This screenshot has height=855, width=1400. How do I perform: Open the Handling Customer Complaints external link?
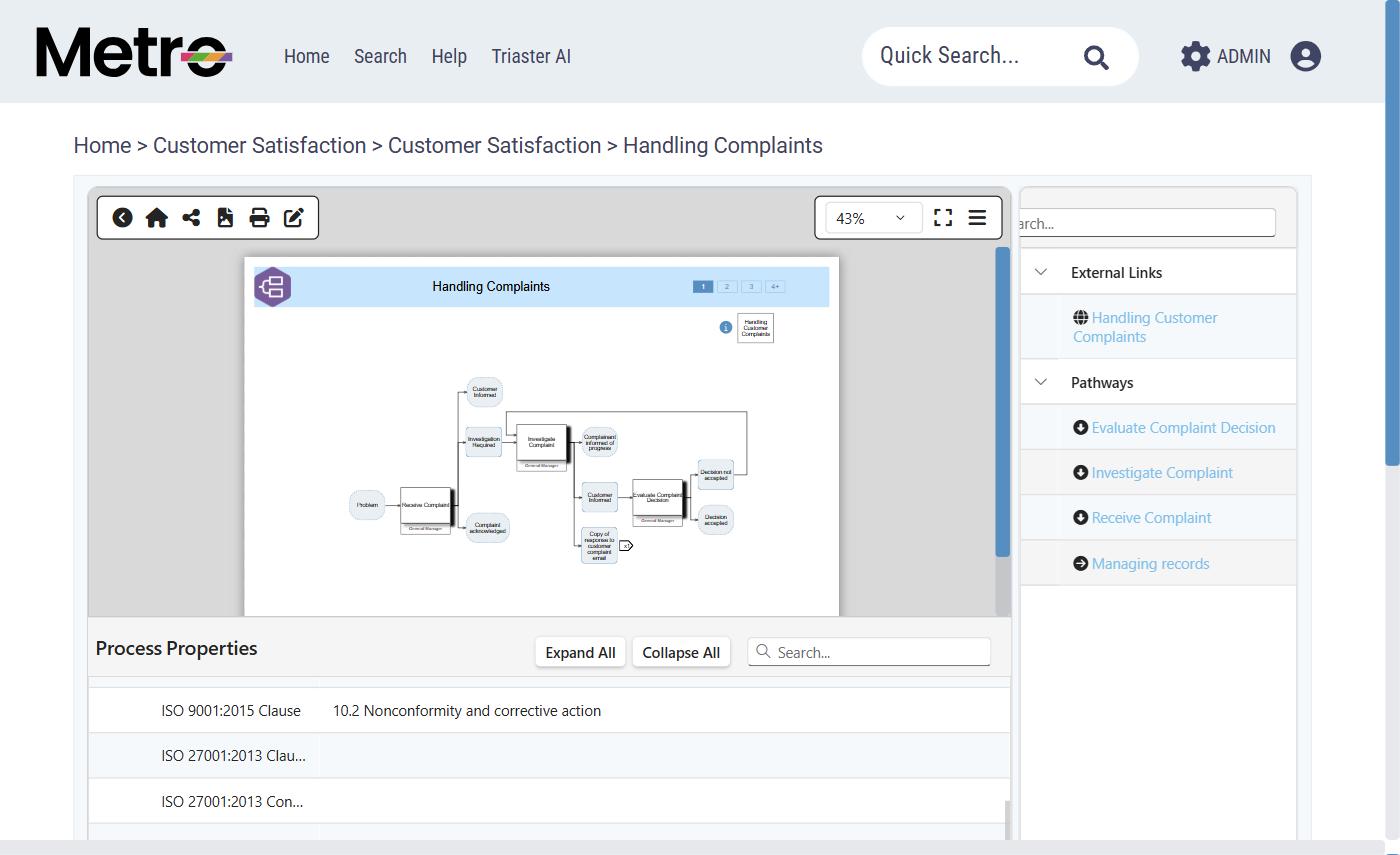(x=1145, y=327)
